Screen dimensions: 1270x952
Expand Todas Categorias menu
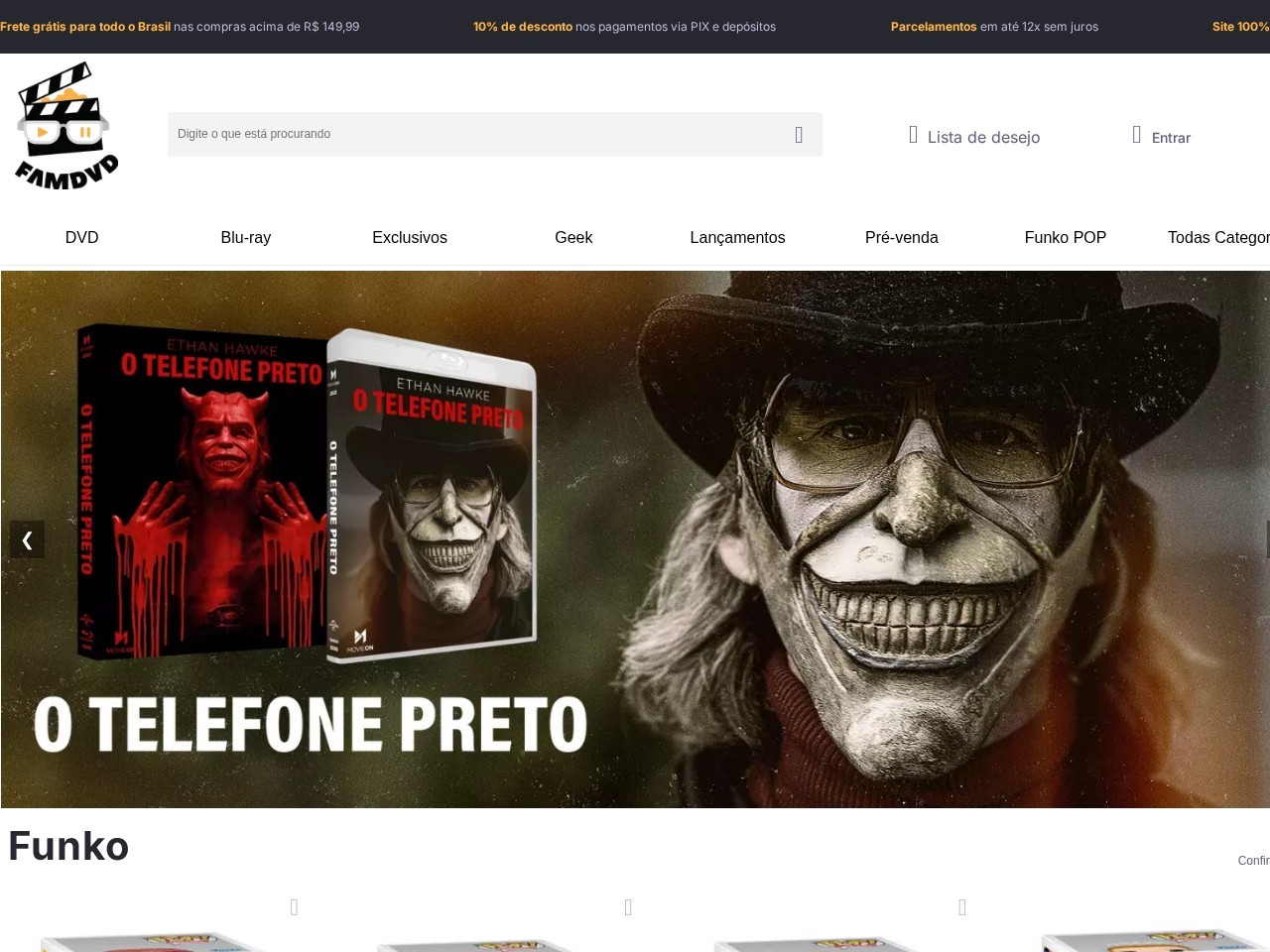(x=1218, y=237)
